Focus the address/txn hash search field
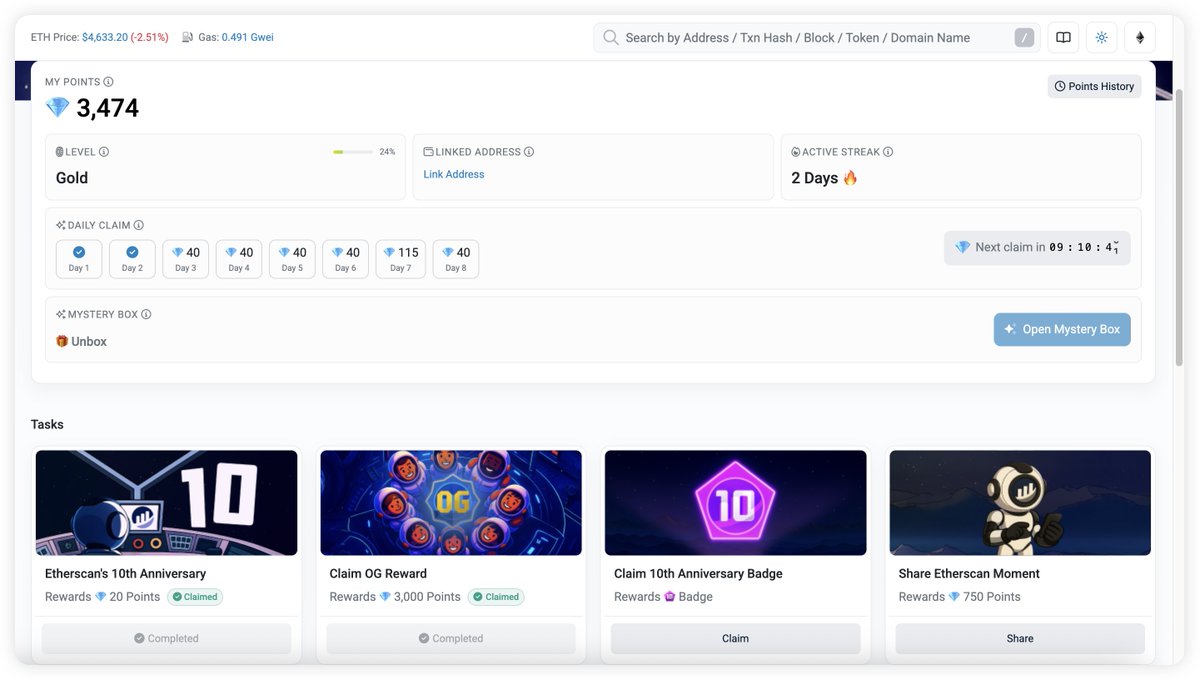 coord(817,38)
